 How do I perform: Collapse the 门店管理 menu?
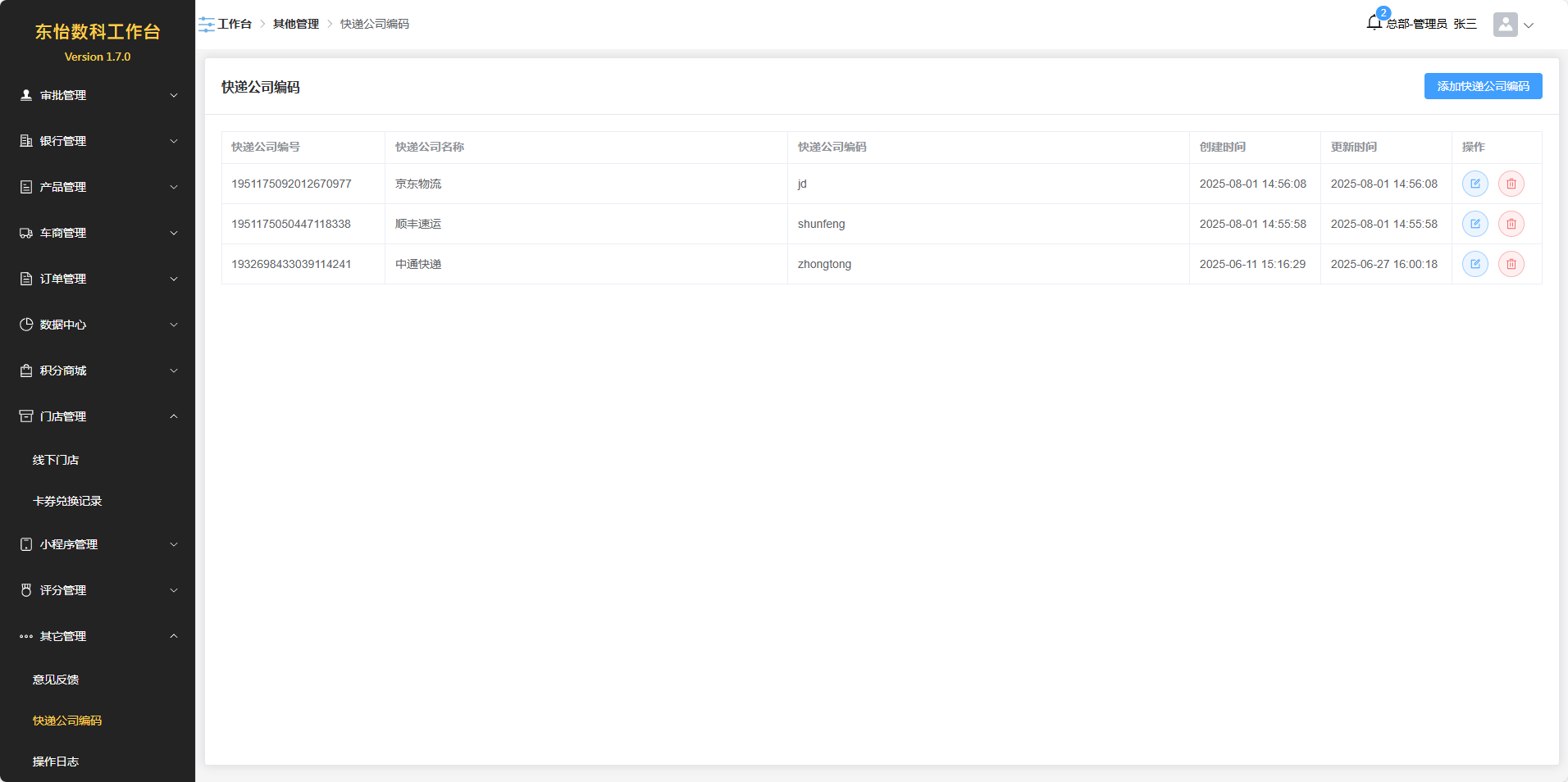click(97, 416)
